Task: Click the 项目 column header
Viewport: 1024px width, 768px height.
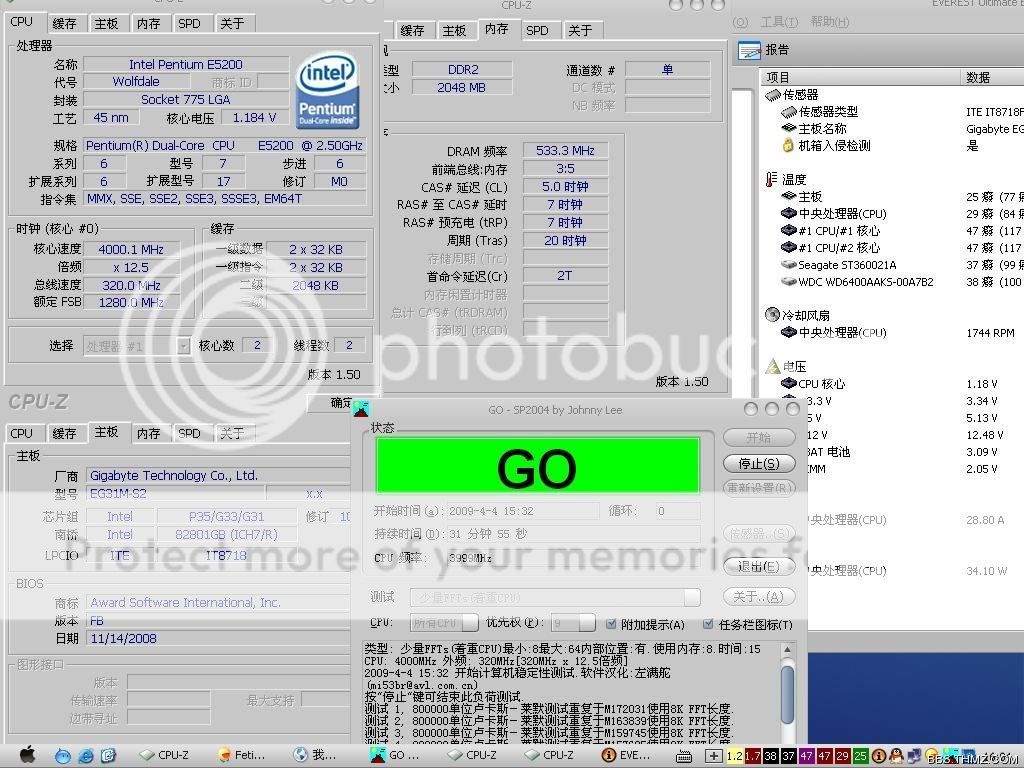Action: (862, 77)
